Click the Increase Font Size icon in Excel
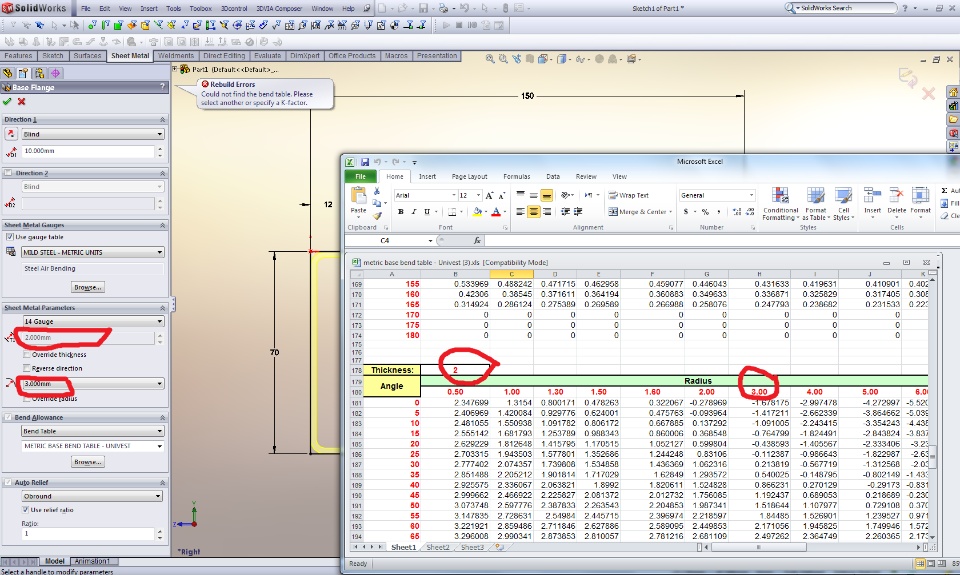The image size is (960, 575). pos(489,195)
